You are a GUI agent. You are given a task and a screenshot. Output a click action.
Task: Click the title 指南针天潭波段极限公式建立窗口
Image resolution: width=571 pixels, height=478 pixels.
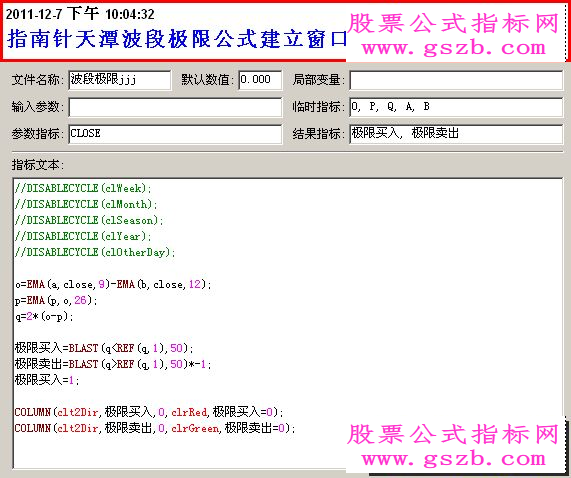click(177, 39)
